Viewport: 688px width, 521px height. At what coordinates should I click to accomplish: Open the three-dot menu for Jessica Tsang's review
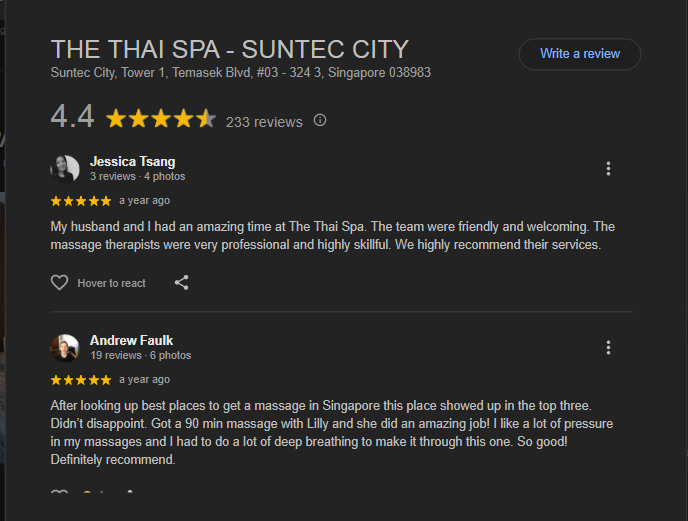point(608,169)
